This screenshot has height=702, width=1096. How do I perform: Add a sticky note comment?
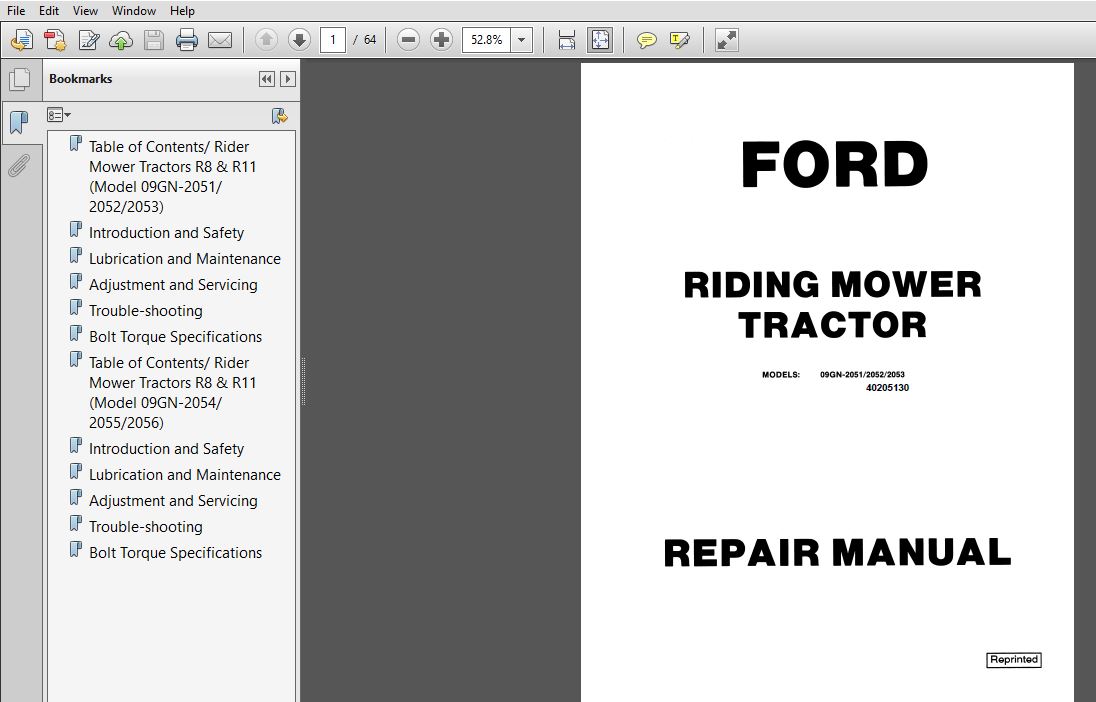pyautogui.click(x=647, y=40)
